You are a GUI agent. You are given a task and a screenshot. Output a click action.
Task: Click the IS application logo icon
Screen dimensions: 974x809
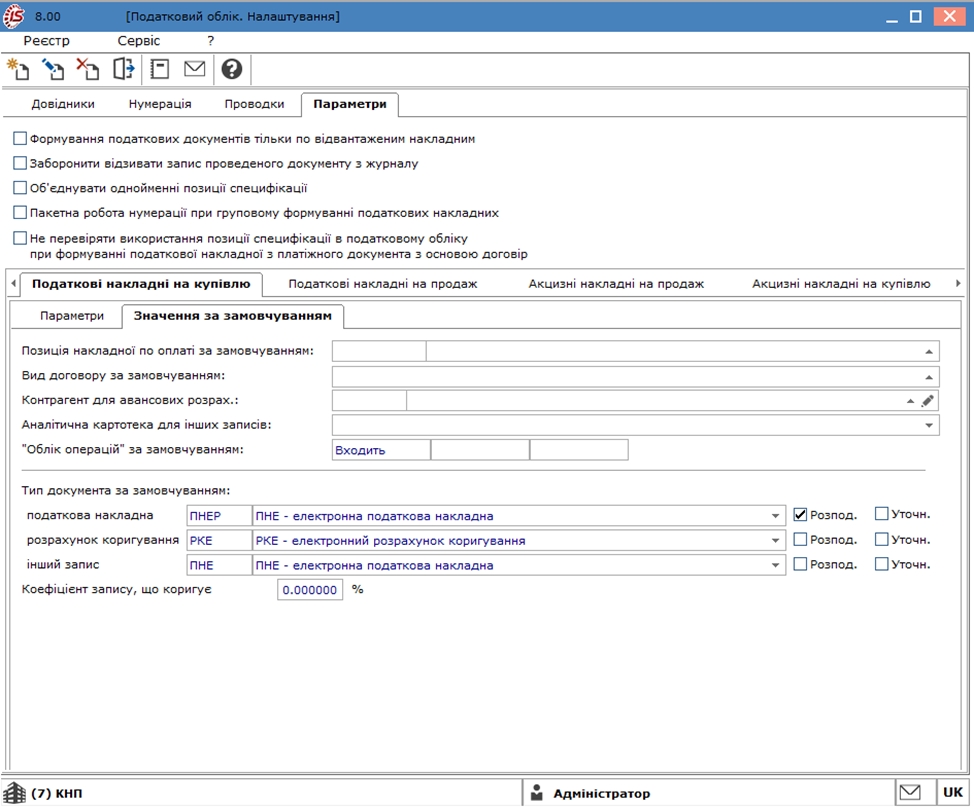coord(14,17)
